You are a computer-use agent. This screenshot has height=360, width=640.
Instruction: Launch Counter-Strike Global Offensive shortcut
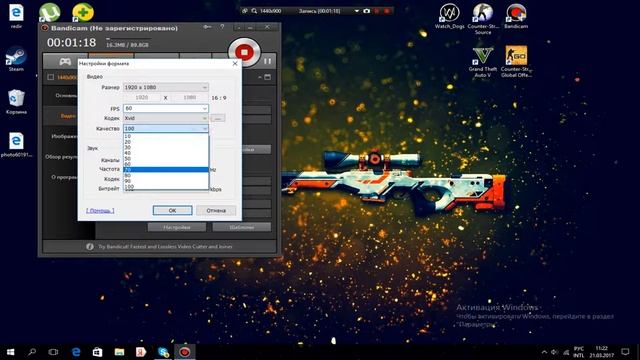516,62
